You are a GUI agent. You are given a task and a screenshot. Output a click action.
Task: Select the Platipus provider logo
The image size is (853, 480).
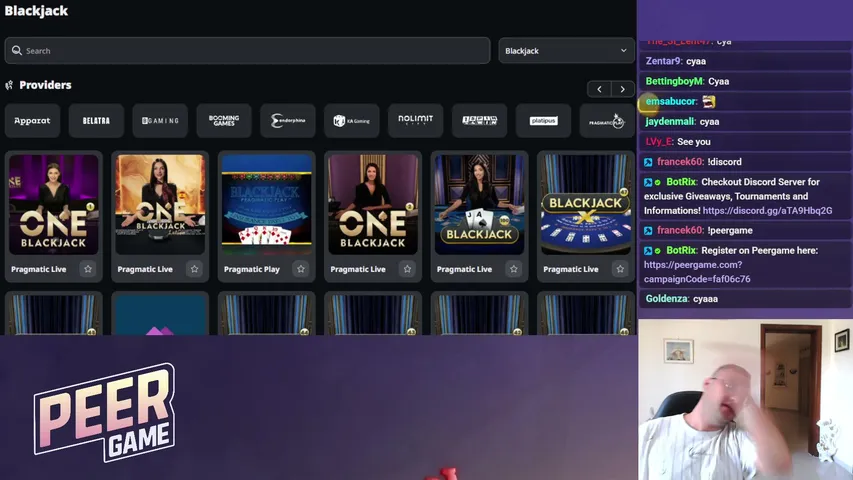[x=543, y=121]
